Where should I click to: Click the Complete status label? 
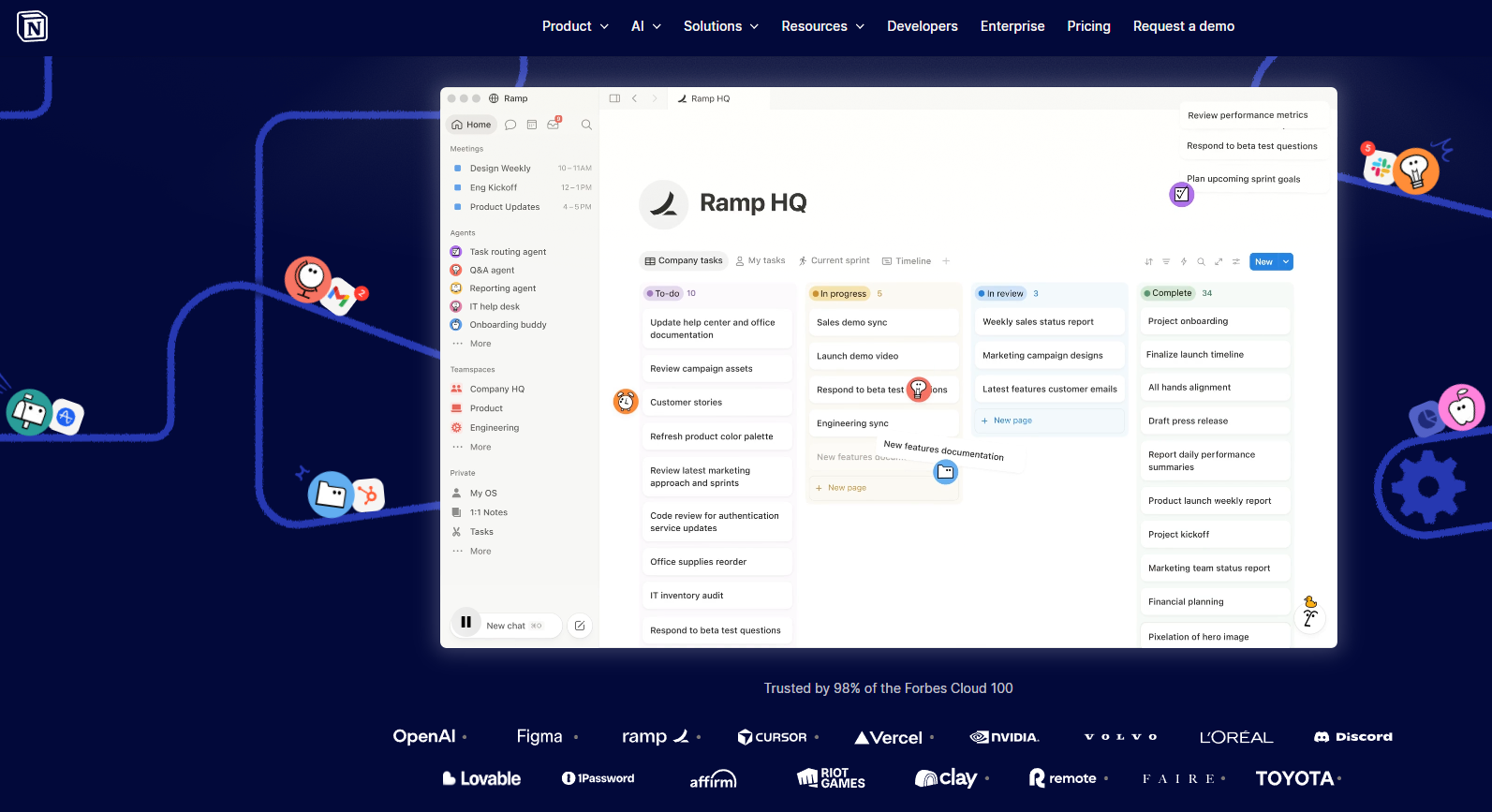click(x=1167, y=293)
